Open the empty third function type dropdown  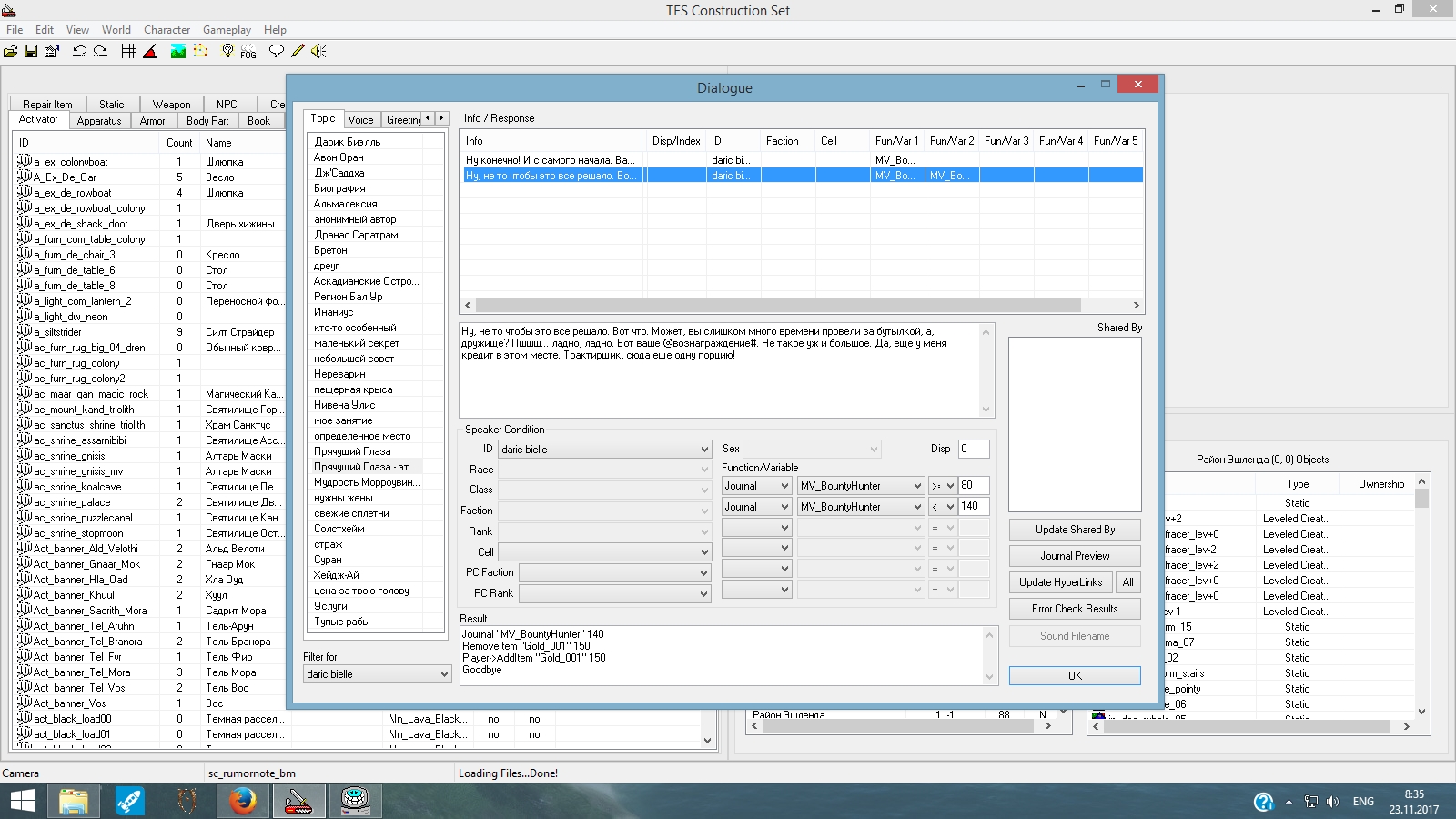(756, 528)
